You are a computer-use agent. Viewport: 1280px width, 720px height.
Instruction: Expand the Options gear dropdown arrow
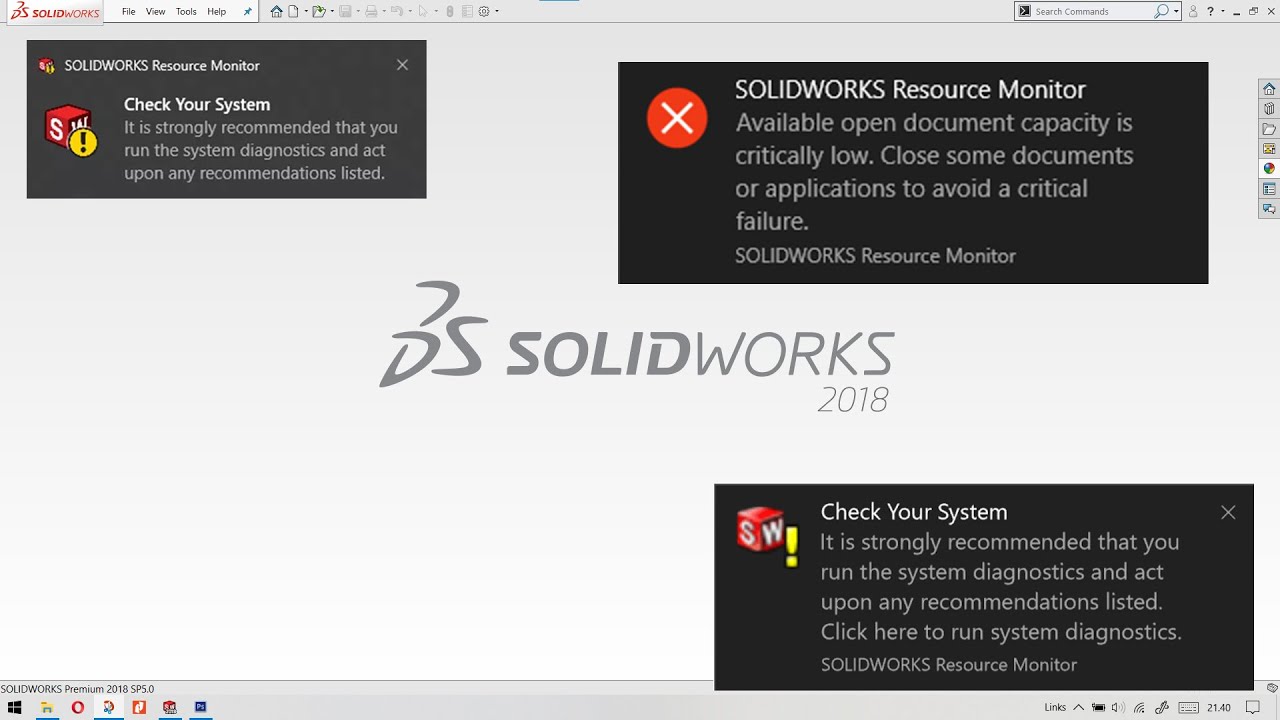pyautogui.click(x=497, y=11)
